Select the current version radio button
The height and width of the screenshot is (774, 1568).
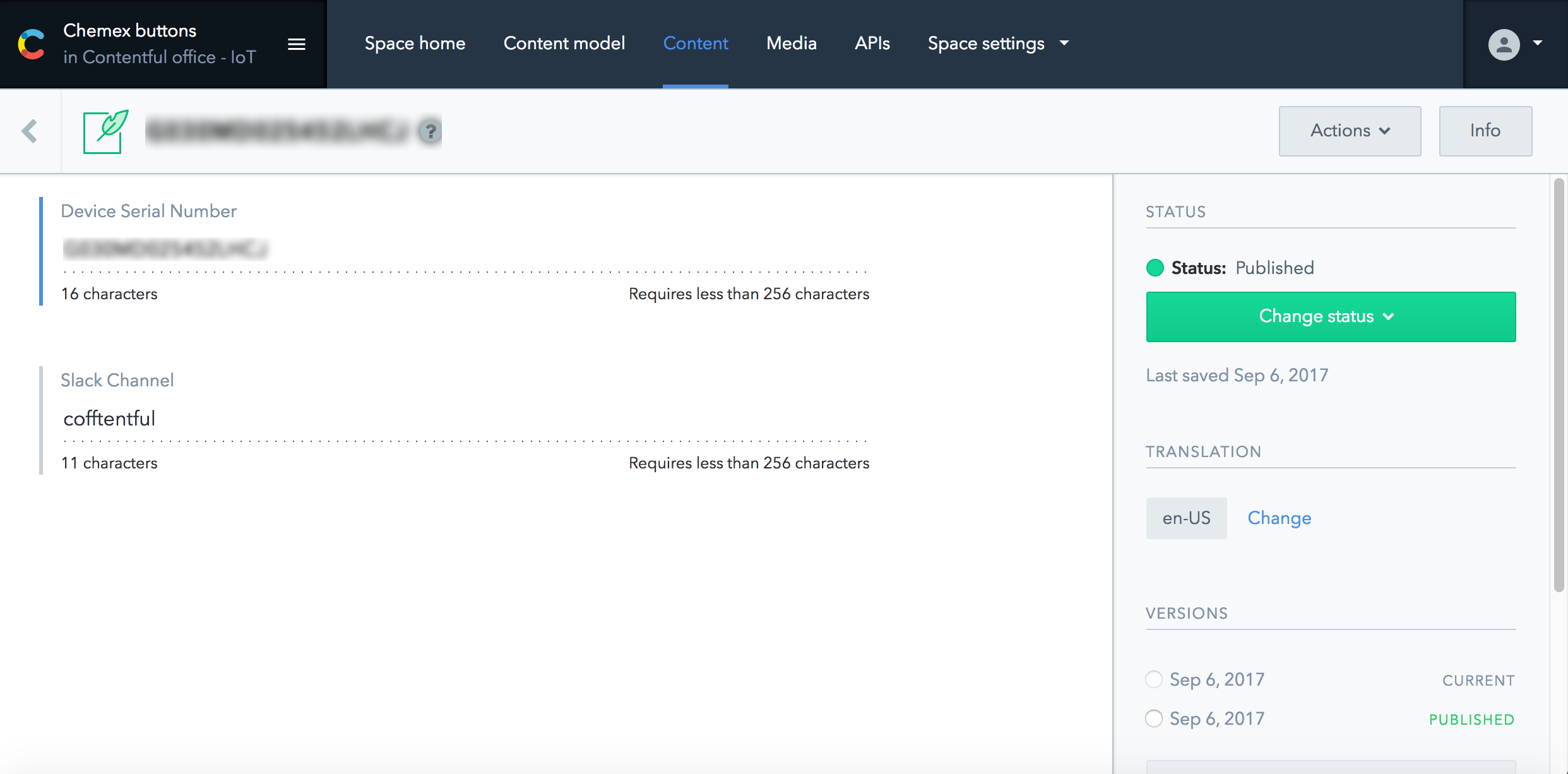1154,679
